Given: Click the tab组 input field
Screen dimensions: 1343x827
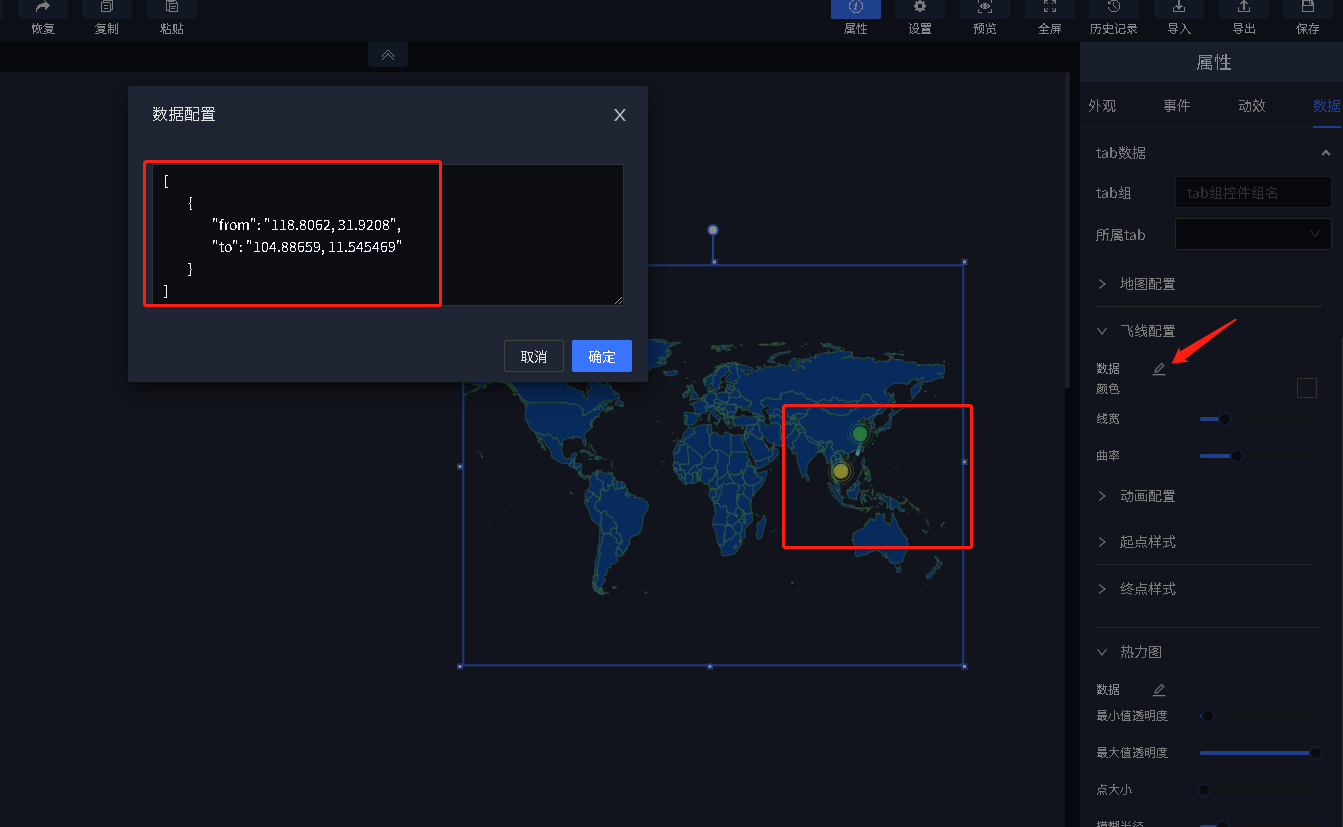Looking at the screenshot, I should [x=1253, y=192].
